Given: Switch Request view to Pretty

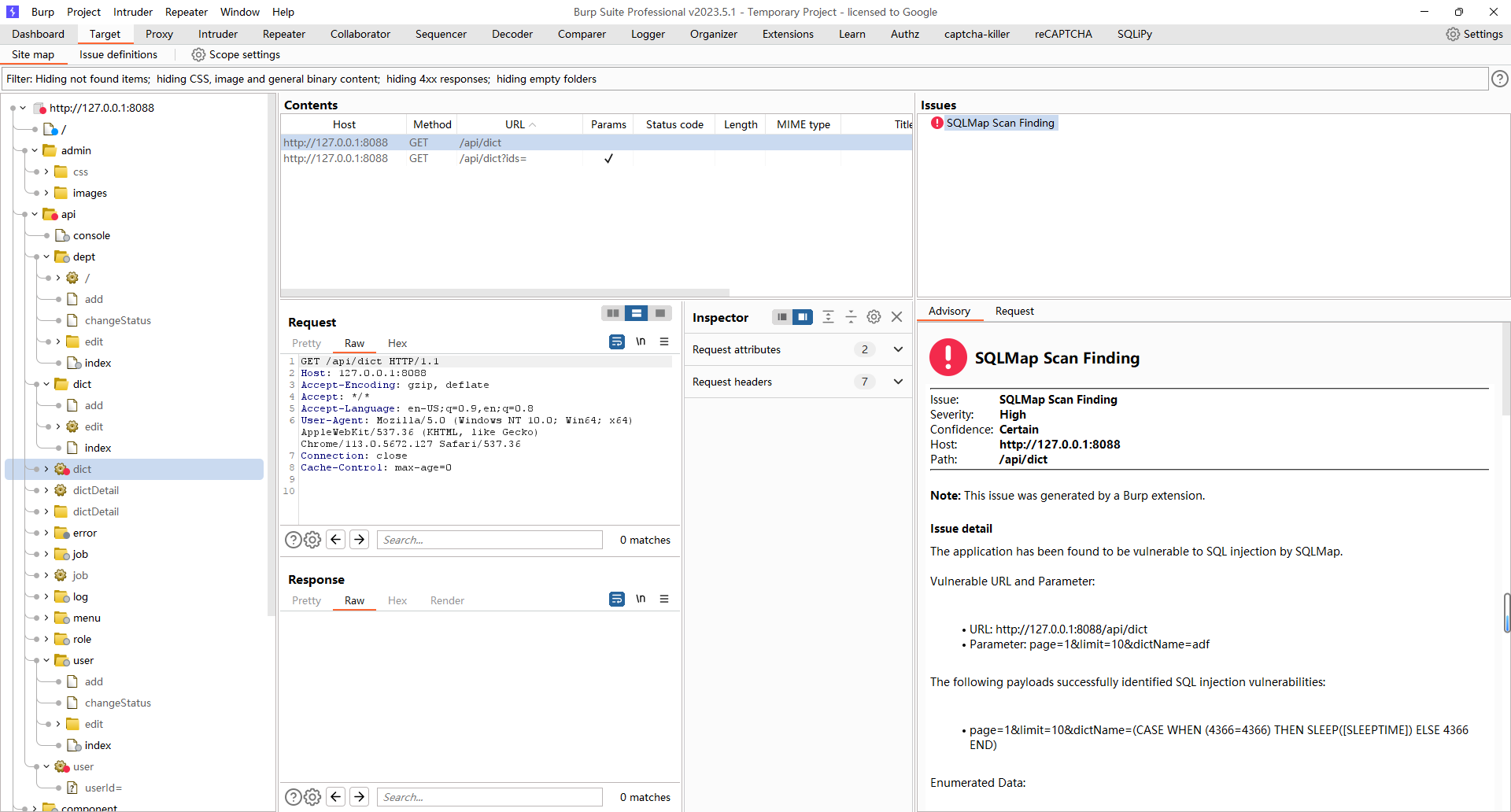Looking at the screenshot, I should pyautogui.click(x=306, y=343).
